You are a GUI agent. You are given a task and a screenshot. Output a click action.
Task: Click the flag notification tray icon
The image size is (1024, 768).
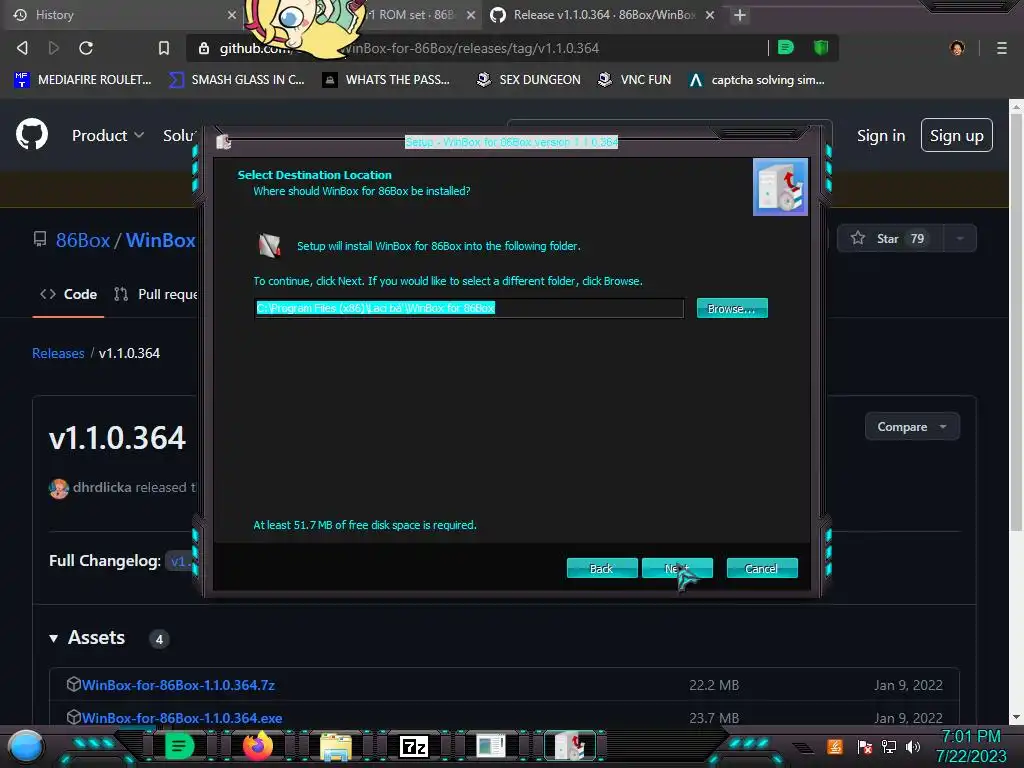[865, 746]
